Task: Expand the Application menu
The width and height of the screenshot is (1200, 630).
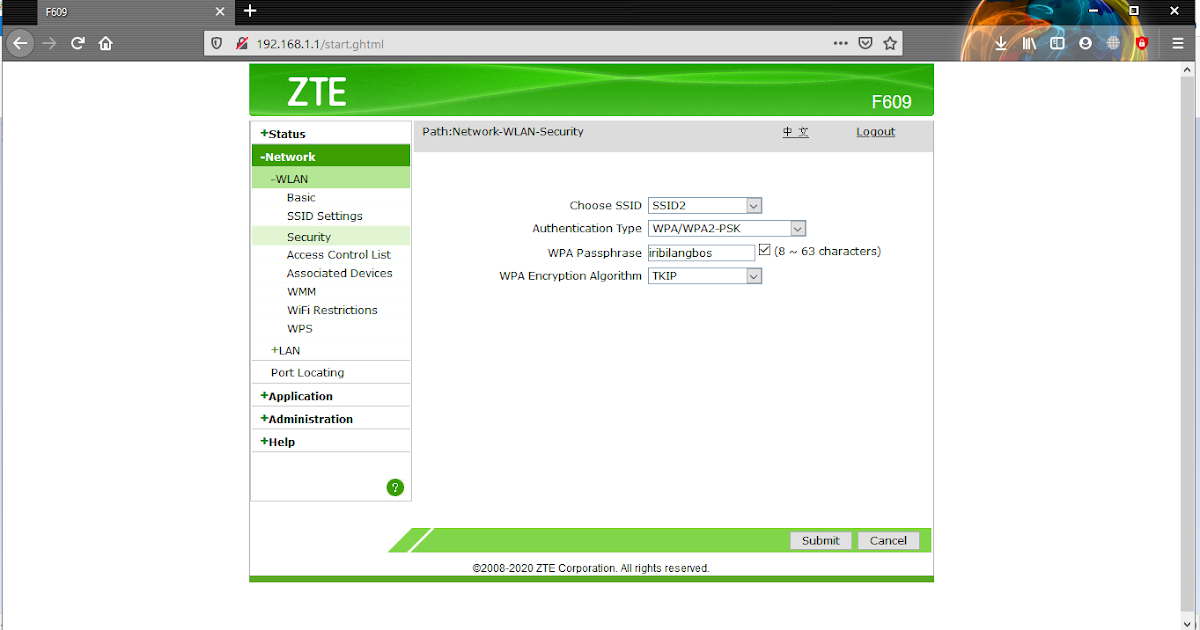Action: tap(297, 396)
